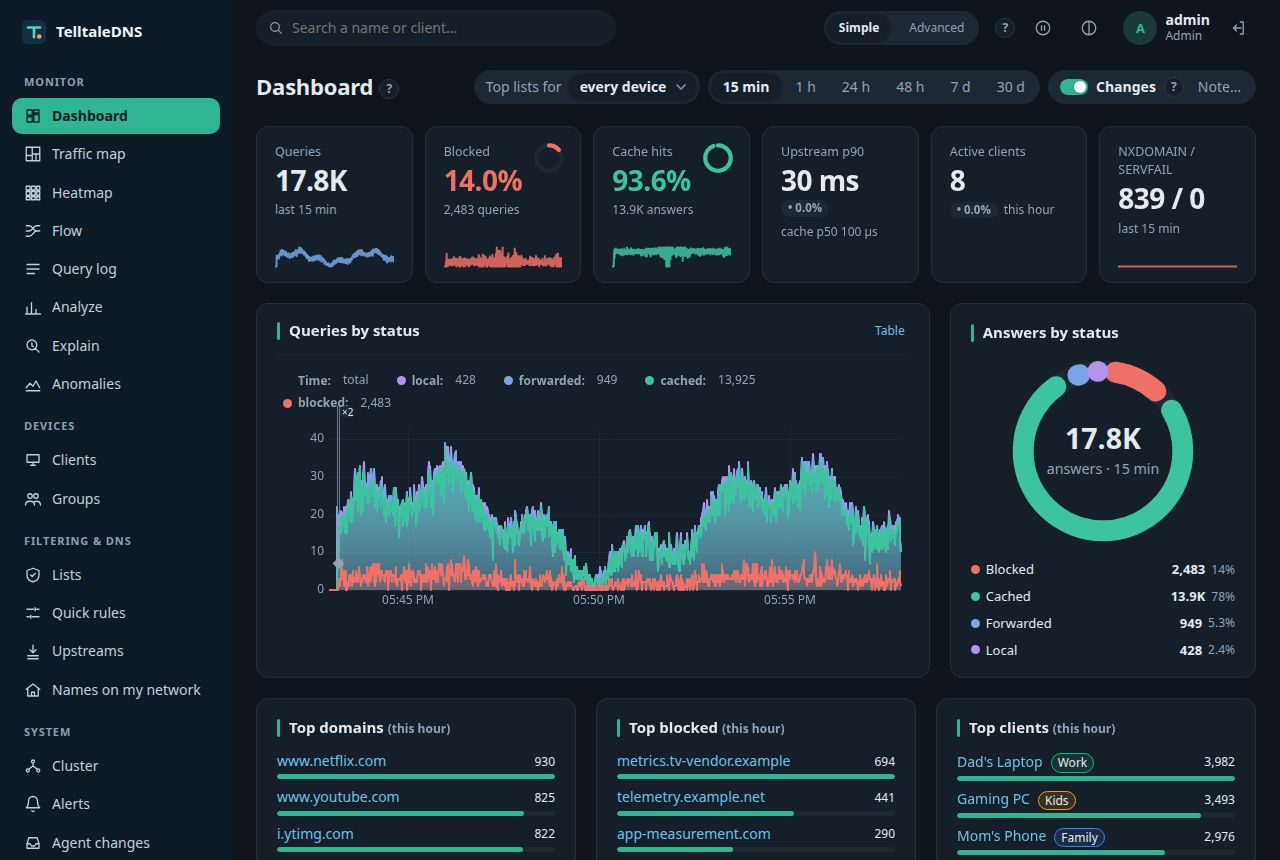Open the Flow view icon
This screenshot has width=1280, height=860.
click(33, 231)
